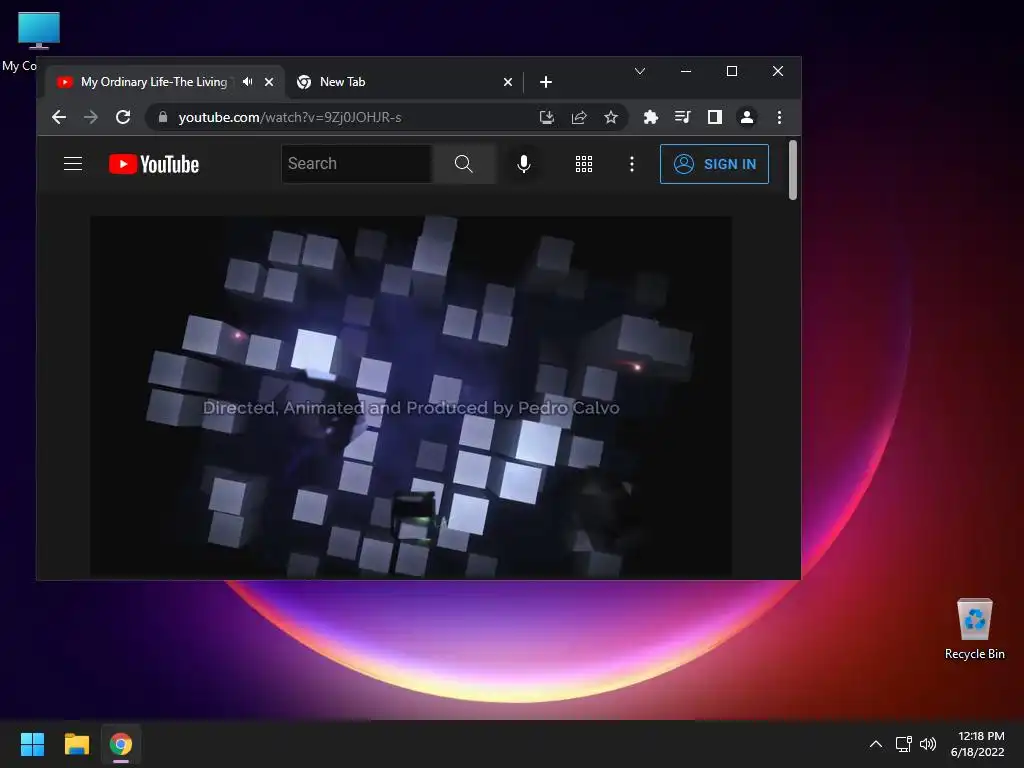Open the Chrome extensions puzzle icon
This screenshot has width=1024, height=768.
650,118
